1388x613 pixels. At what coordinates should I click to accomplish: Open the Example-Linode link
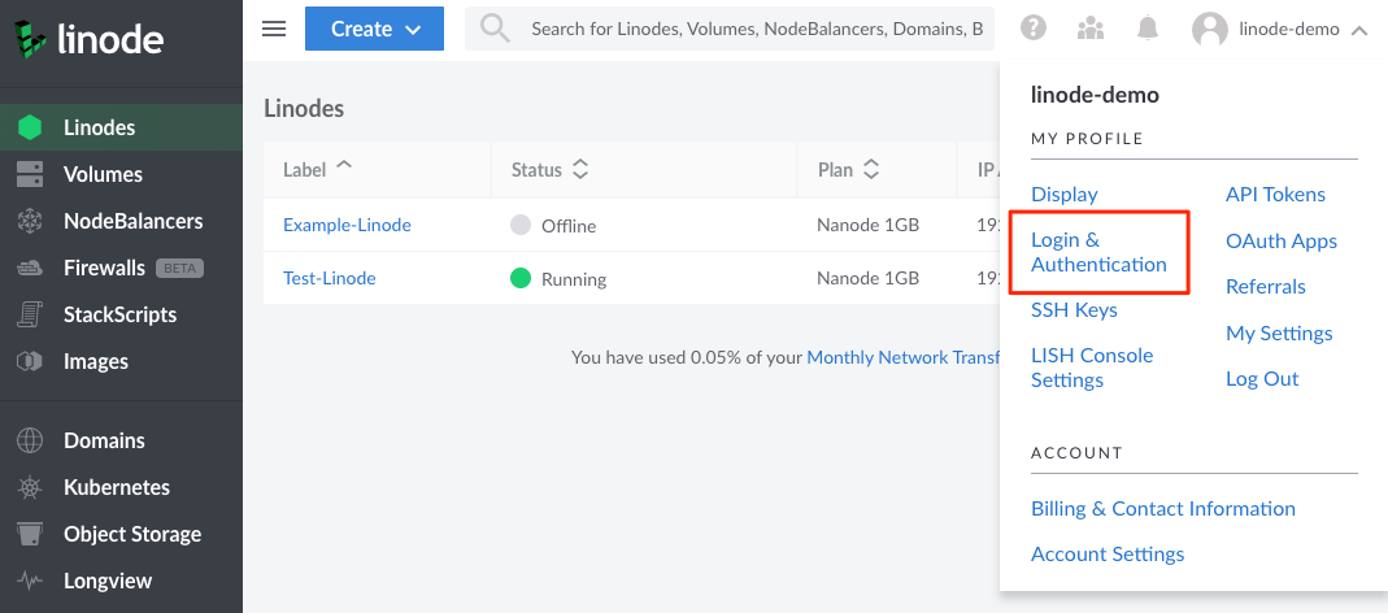click(347, 225)
